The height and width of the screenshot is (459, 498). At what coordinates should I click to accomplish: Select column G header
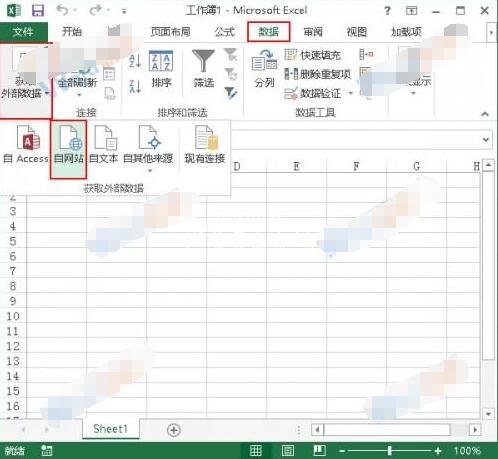(416, 166)
